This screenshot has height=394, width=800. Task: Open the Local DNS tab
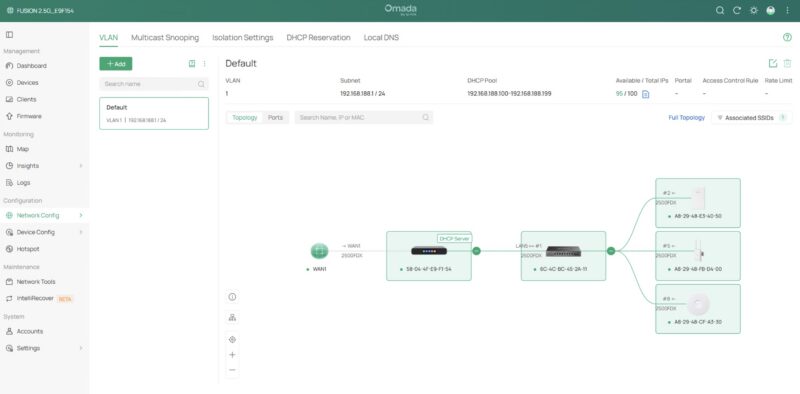click(381, 38)
